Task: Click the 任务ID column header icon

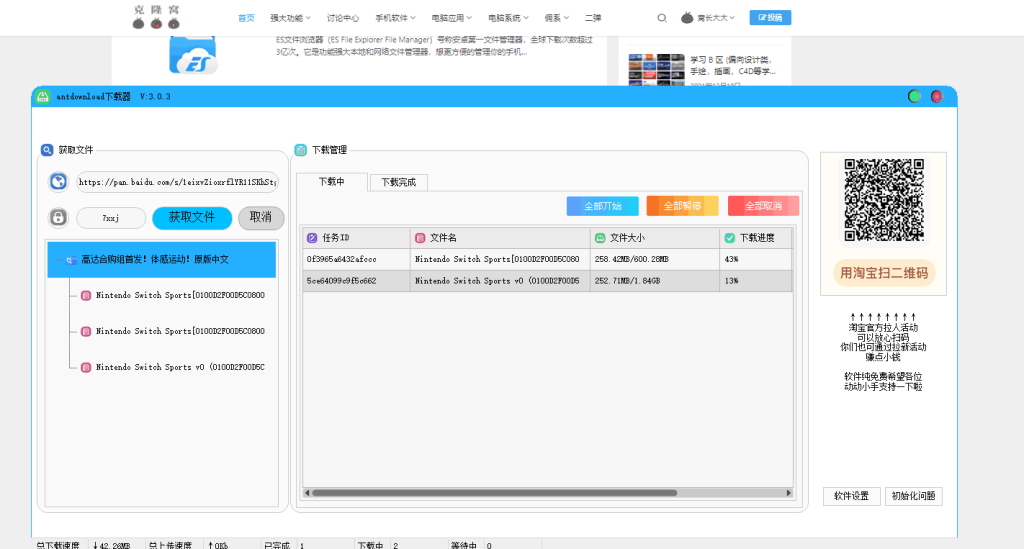Action: tap(312, 238)
